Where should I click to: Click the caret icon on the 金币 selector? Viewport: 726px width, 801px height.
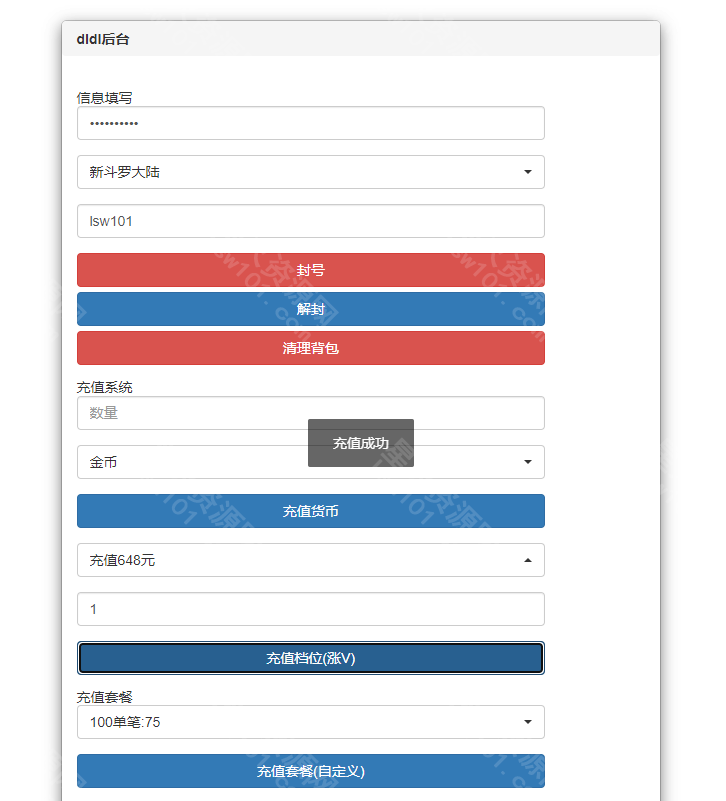click(528, 462)
